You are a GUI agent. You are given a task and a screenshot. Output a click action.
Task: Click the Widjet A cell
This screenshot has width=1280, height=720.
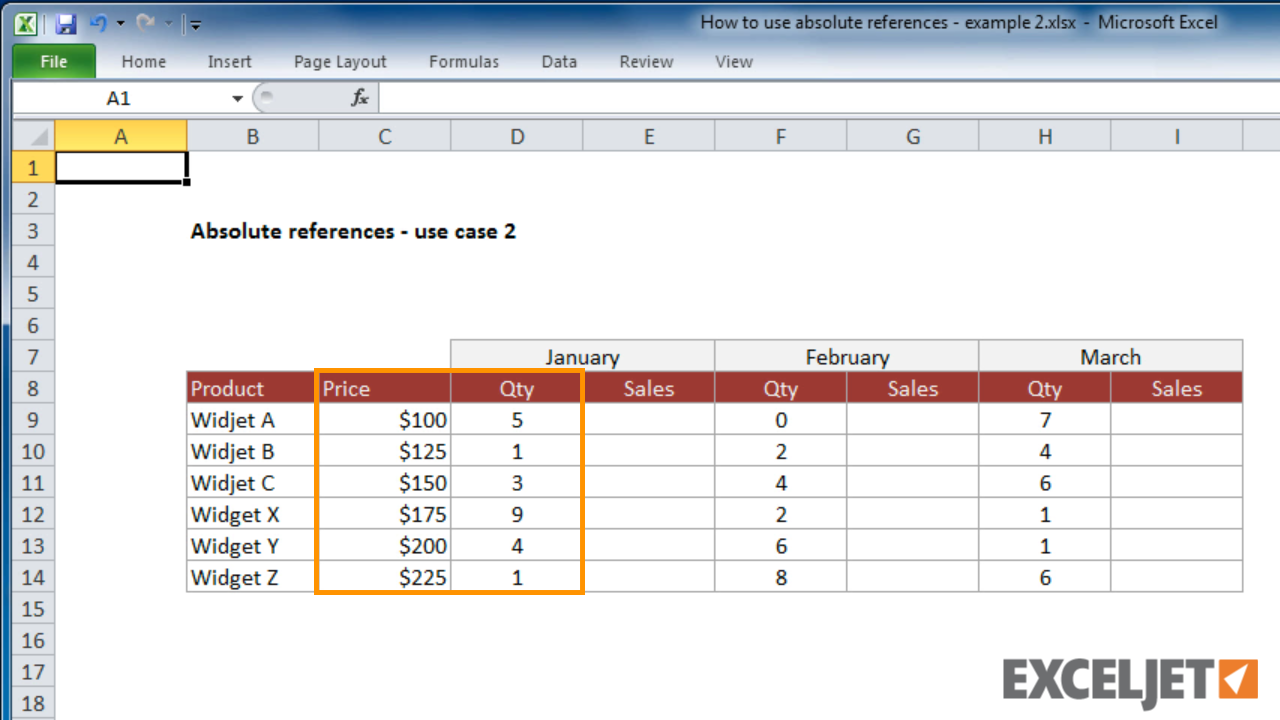[253, 420]
